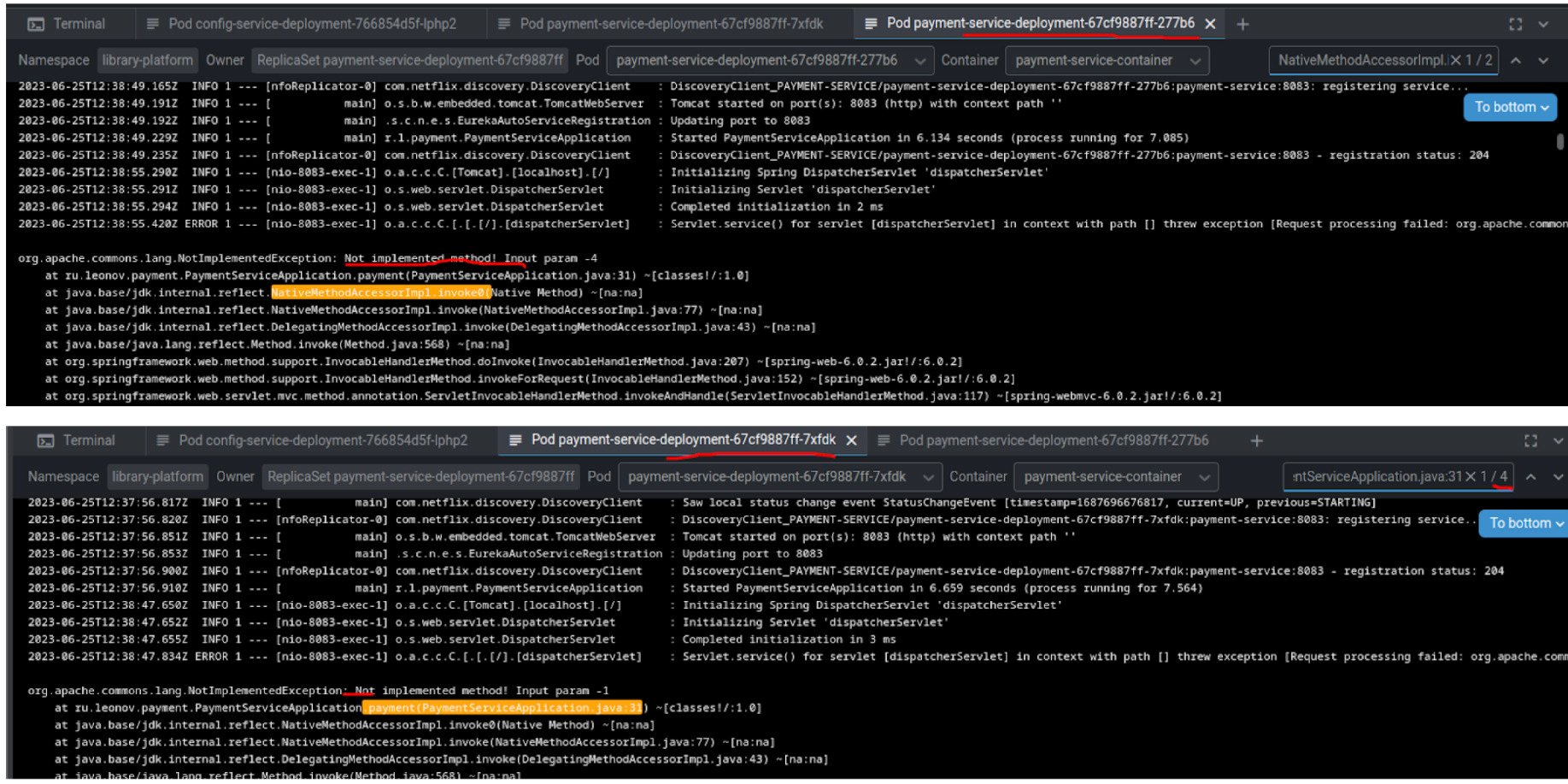
Task: Click To bottom button in the lower log
Action: (x=1523, y=523)
